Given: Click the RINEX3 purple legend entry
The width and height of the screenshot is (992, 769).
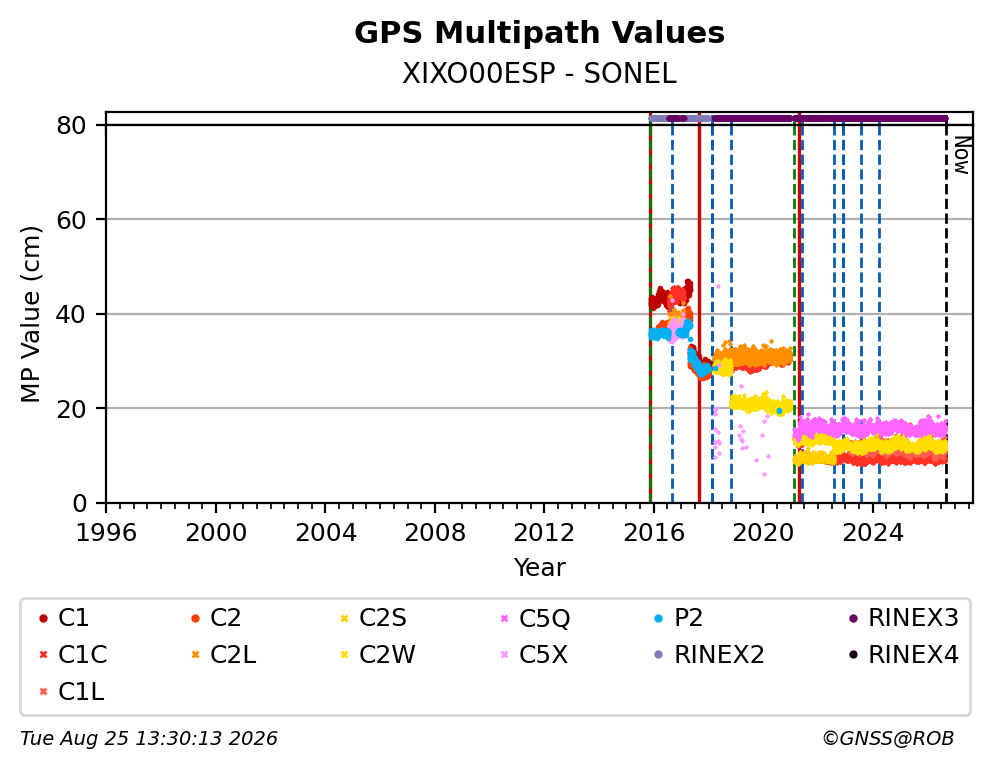Looking at the screenshot, I should [x=903, y=618].
